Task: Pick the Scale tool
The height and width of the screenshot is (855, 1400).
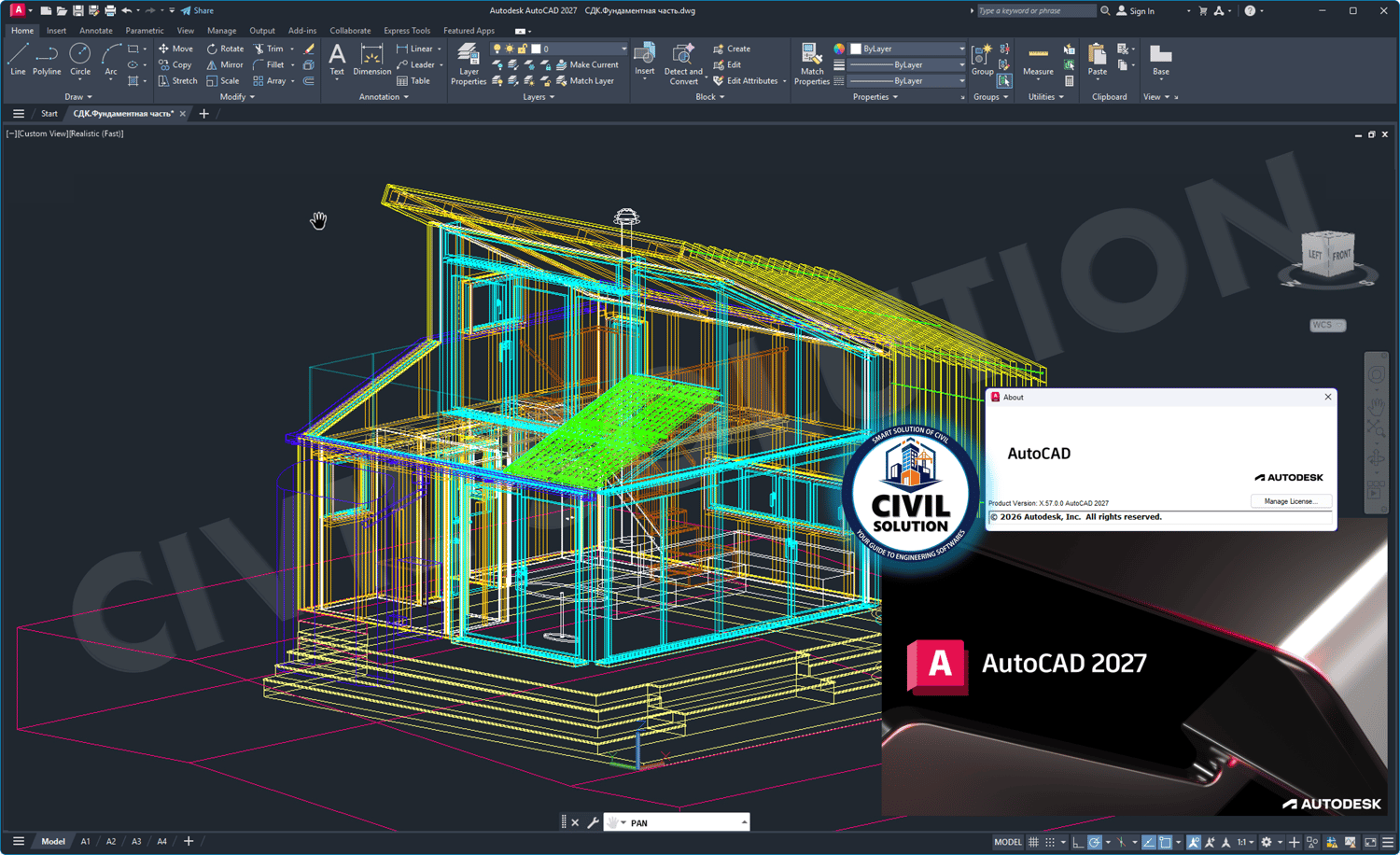Action: tap(223, 80)
